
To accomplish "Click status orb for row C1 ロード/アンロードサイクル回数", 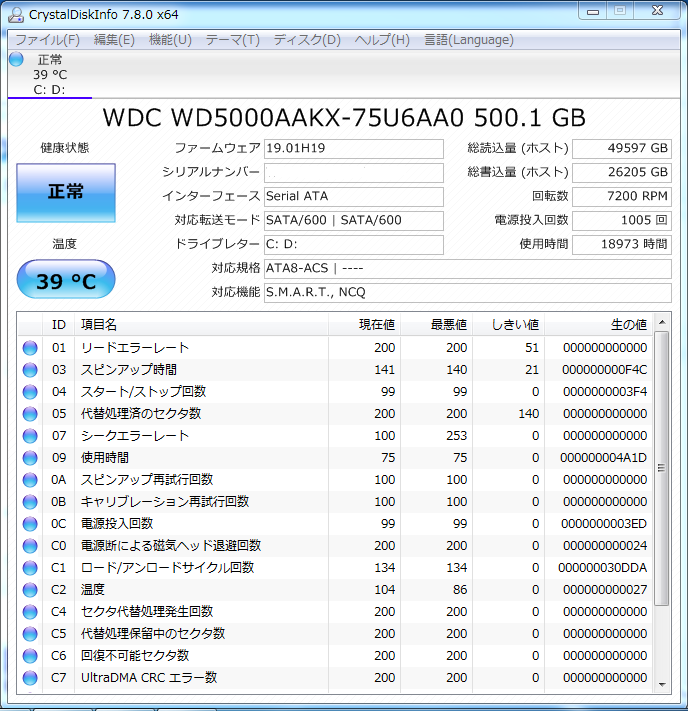I will 30,568.
